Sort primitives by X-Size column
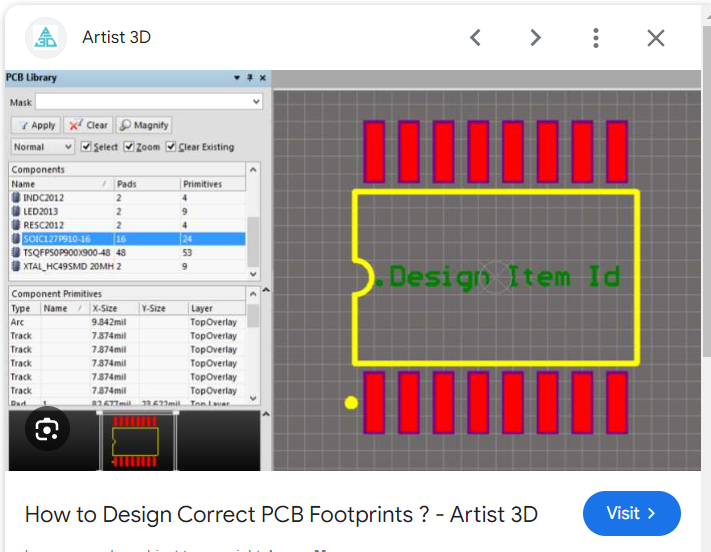The height and width of the screenshot is (552, 711). (114, 308)
